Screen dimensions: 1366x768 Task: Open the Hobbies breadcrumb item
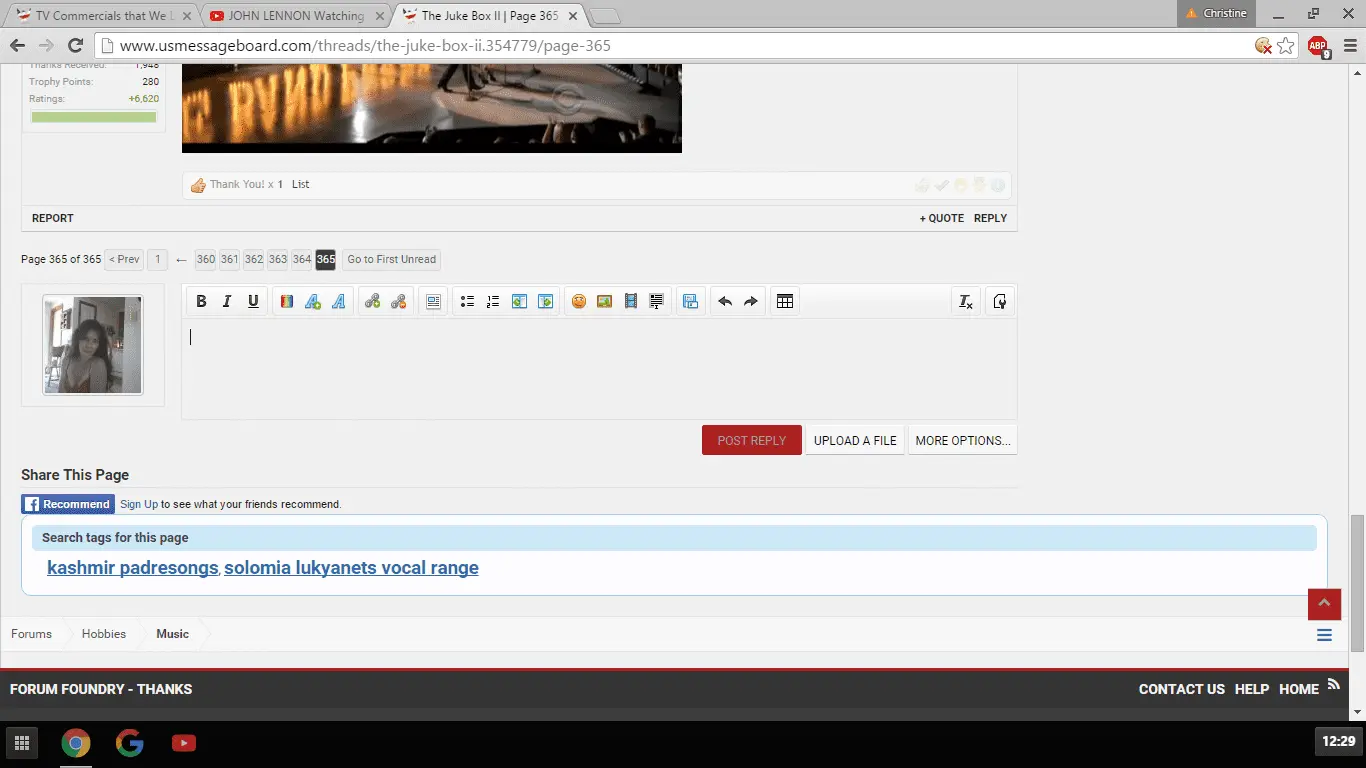[x=104, y=634]
